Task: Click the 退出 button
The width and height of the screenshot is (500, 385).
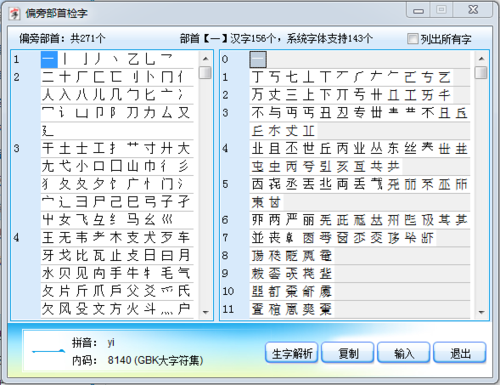Action: (460, 353)
